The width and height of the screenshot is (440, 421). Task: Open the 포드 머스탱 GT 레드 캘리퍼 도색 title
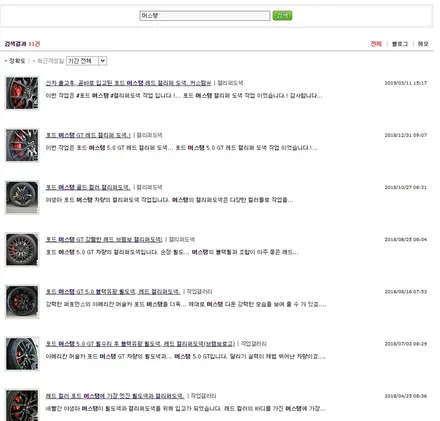(88, 135)
